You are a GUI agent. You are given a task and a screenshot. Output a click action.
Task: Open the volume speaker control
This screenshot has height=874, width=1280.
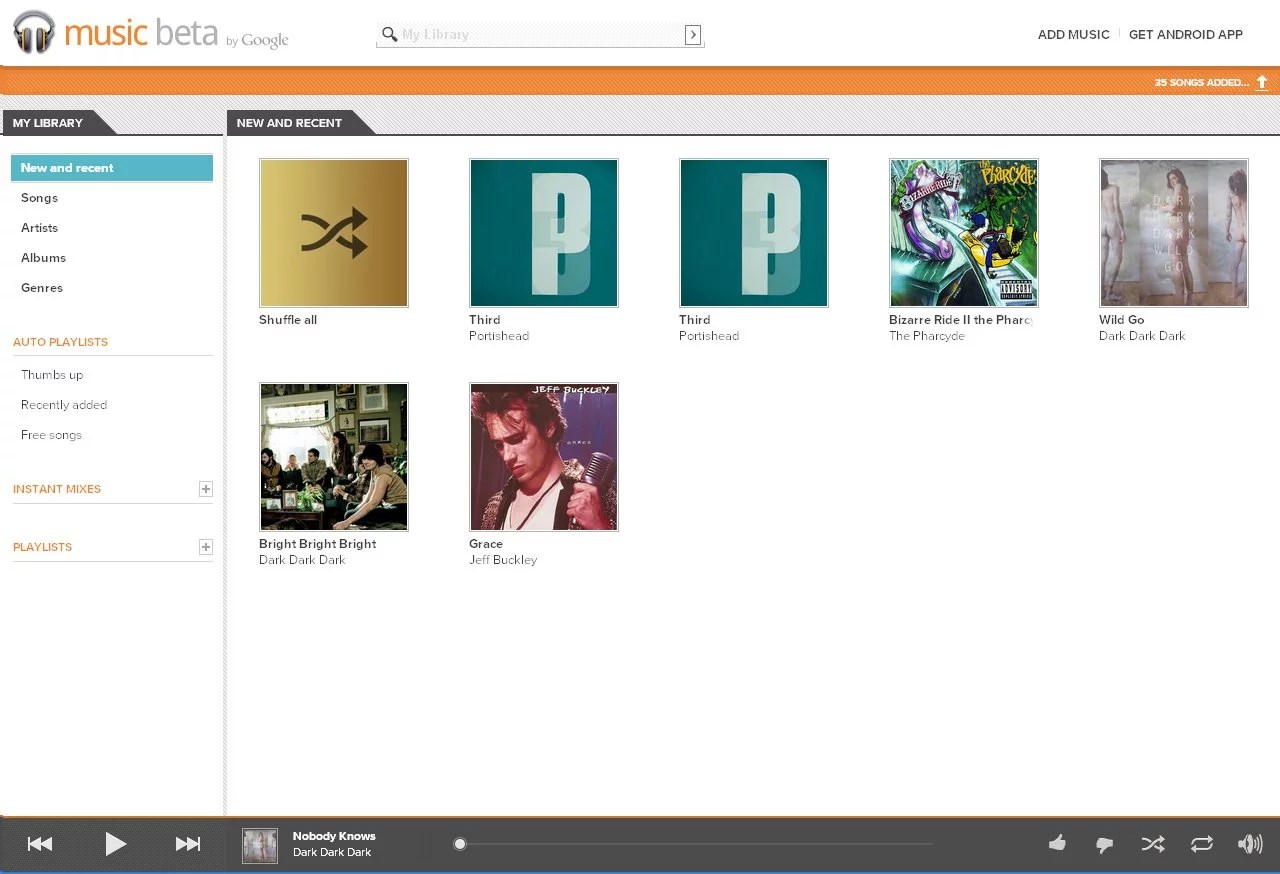click(x=1249, y=844)
